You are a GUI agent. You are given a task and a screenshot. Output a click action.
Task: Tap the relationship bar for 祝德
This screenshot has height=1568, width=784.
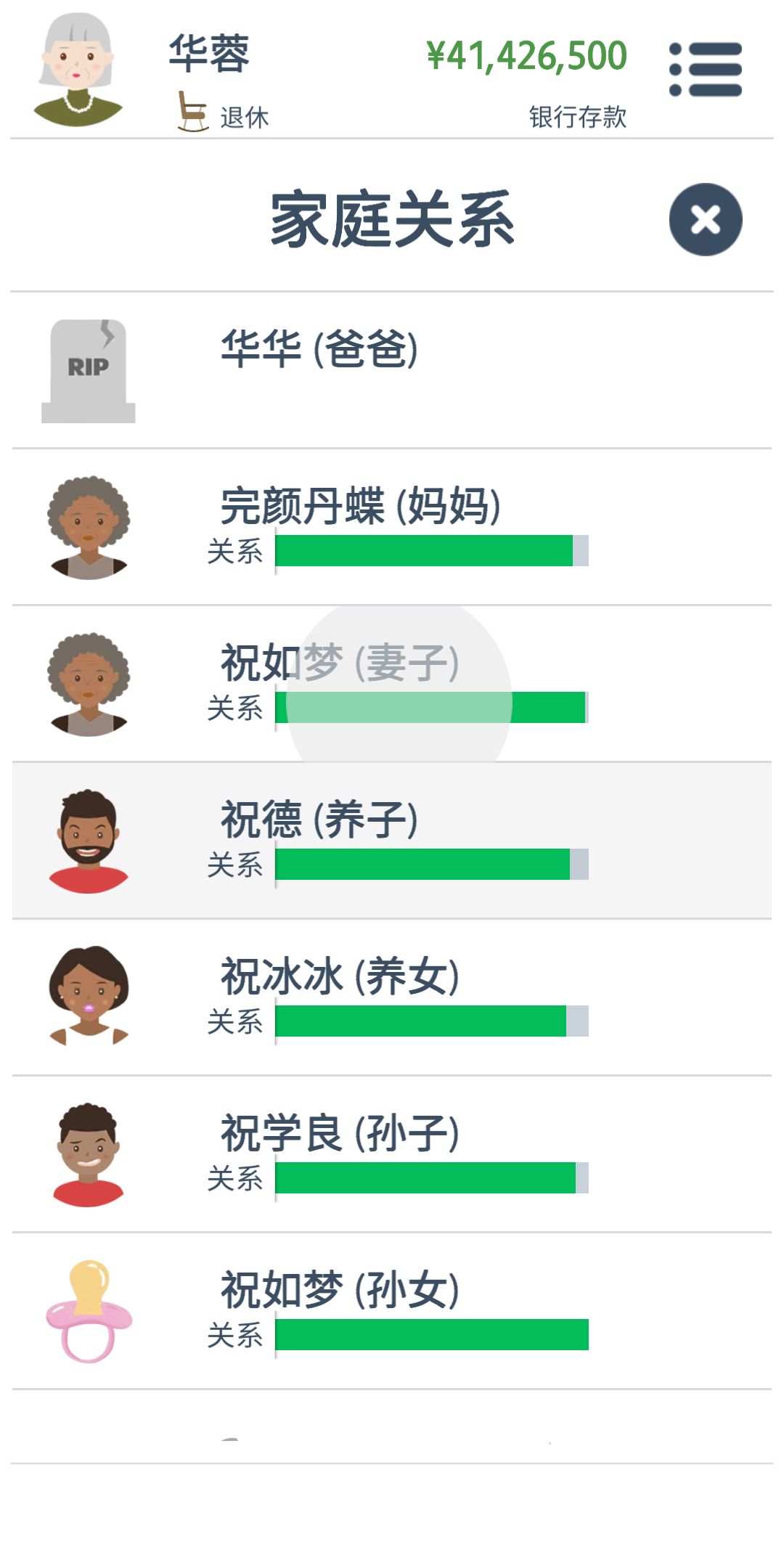(x=432, y=864)
